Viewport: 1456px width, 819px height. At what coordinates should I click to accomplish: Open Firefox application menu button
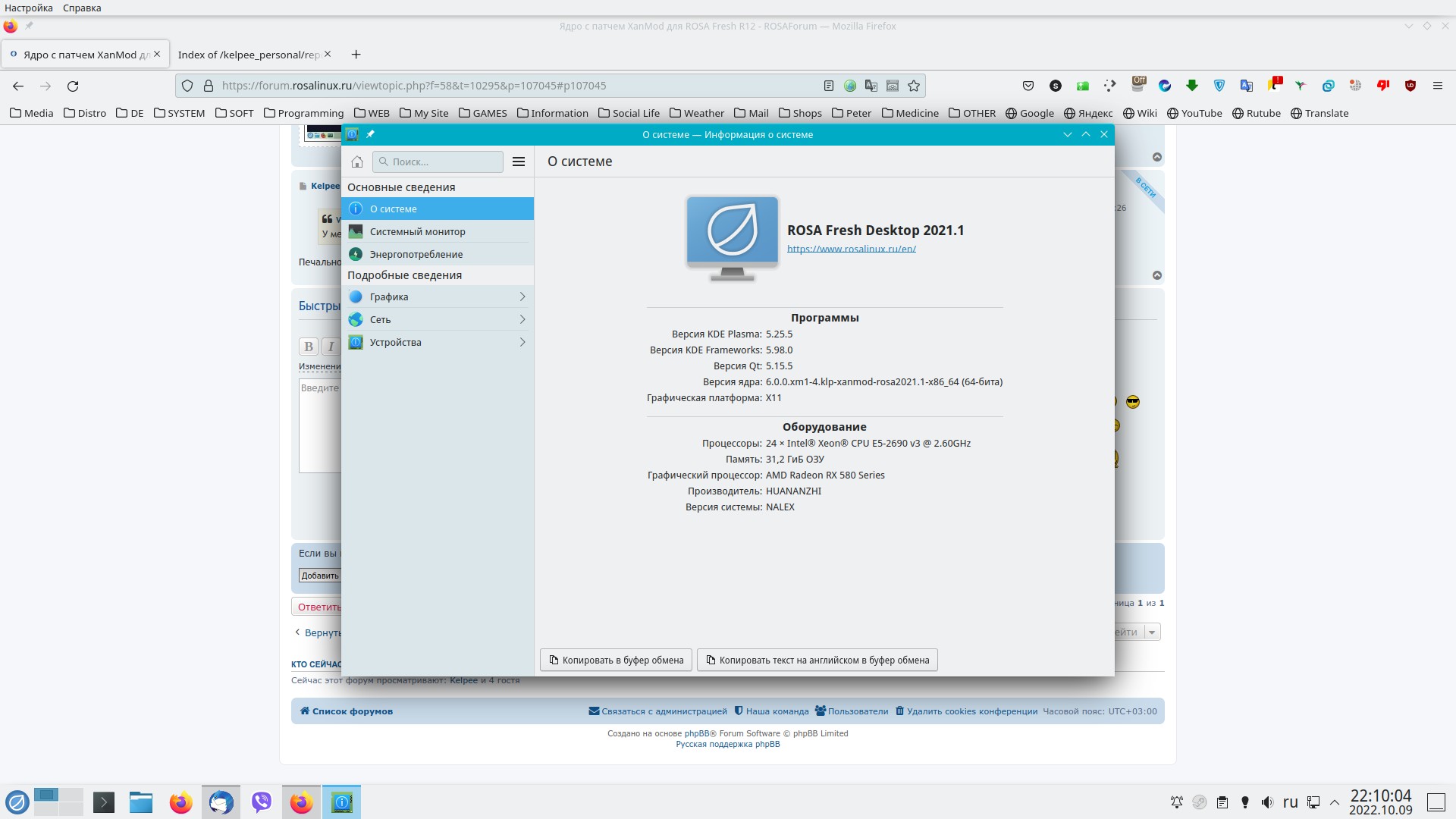click(x=1437, y=86)
